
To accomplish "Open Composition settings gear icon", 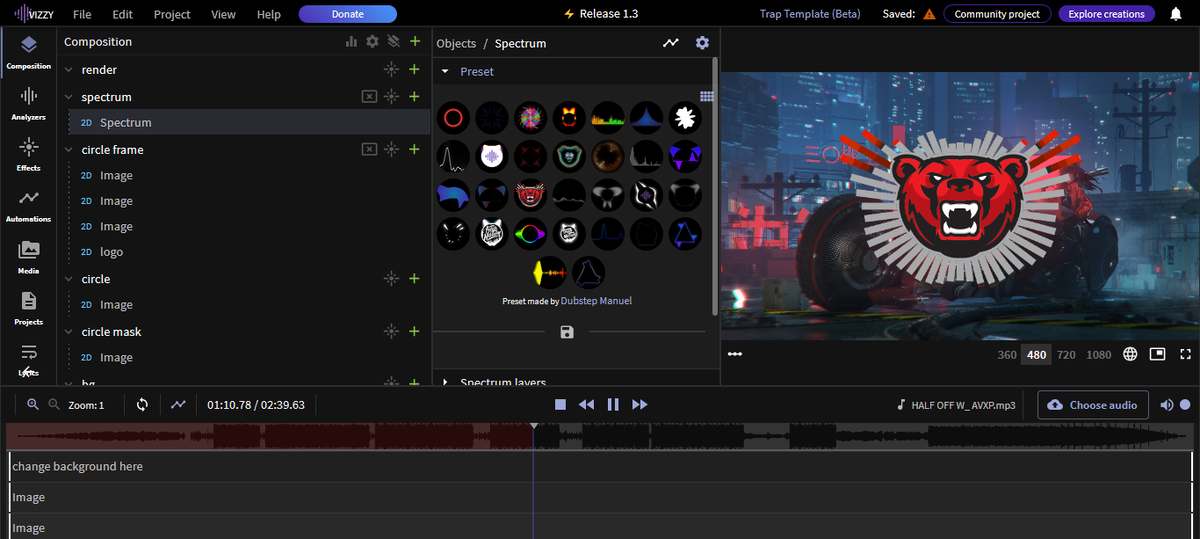I will tap(372, 42).
